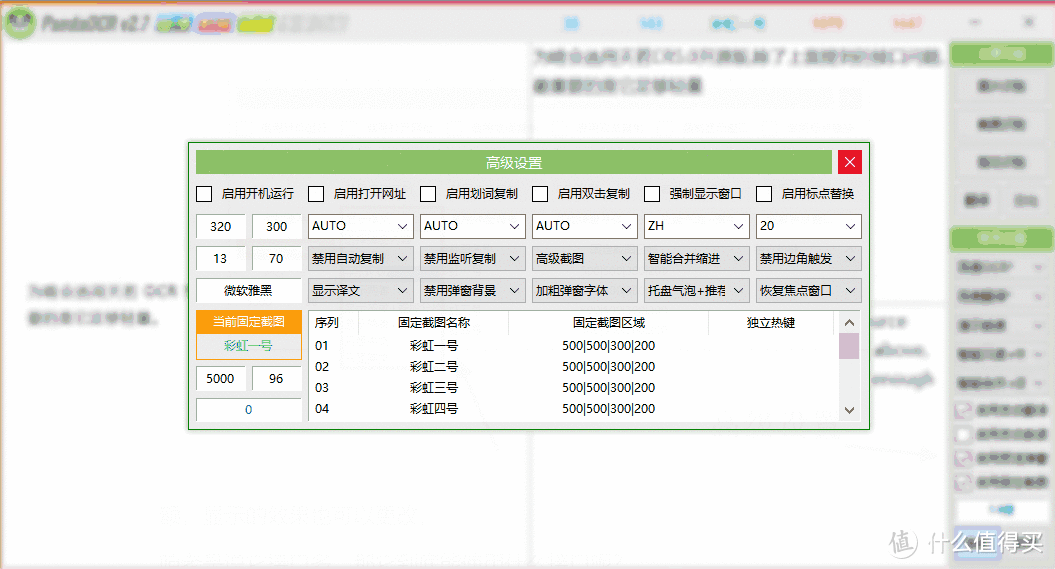This screenshot has height=569, width=1055.
Task: Enable 强制显示窗口 checkbox
Action: click(x=652, y=194)
